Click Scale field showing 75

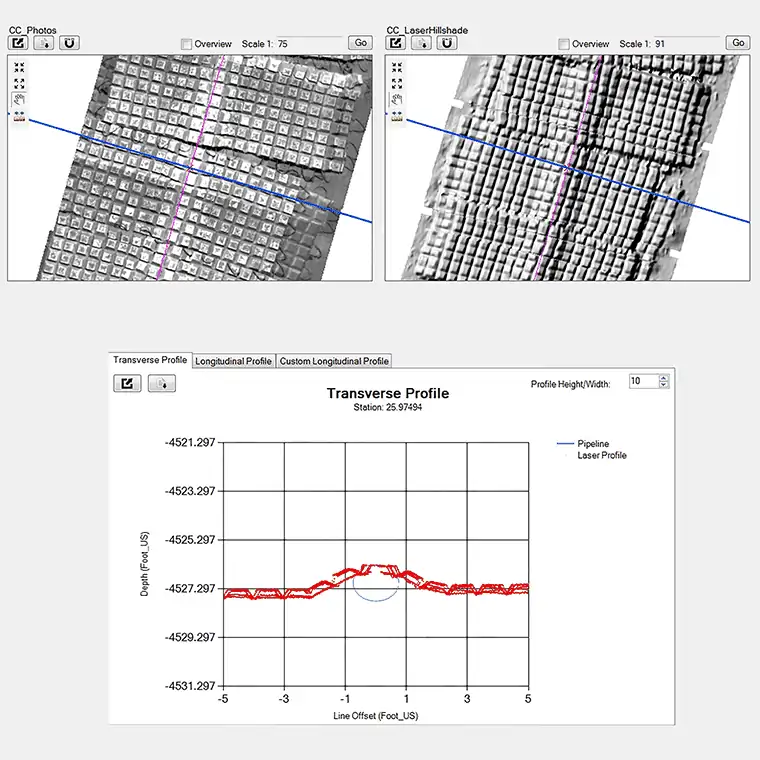pyautogui.click(x=309, y=44)
